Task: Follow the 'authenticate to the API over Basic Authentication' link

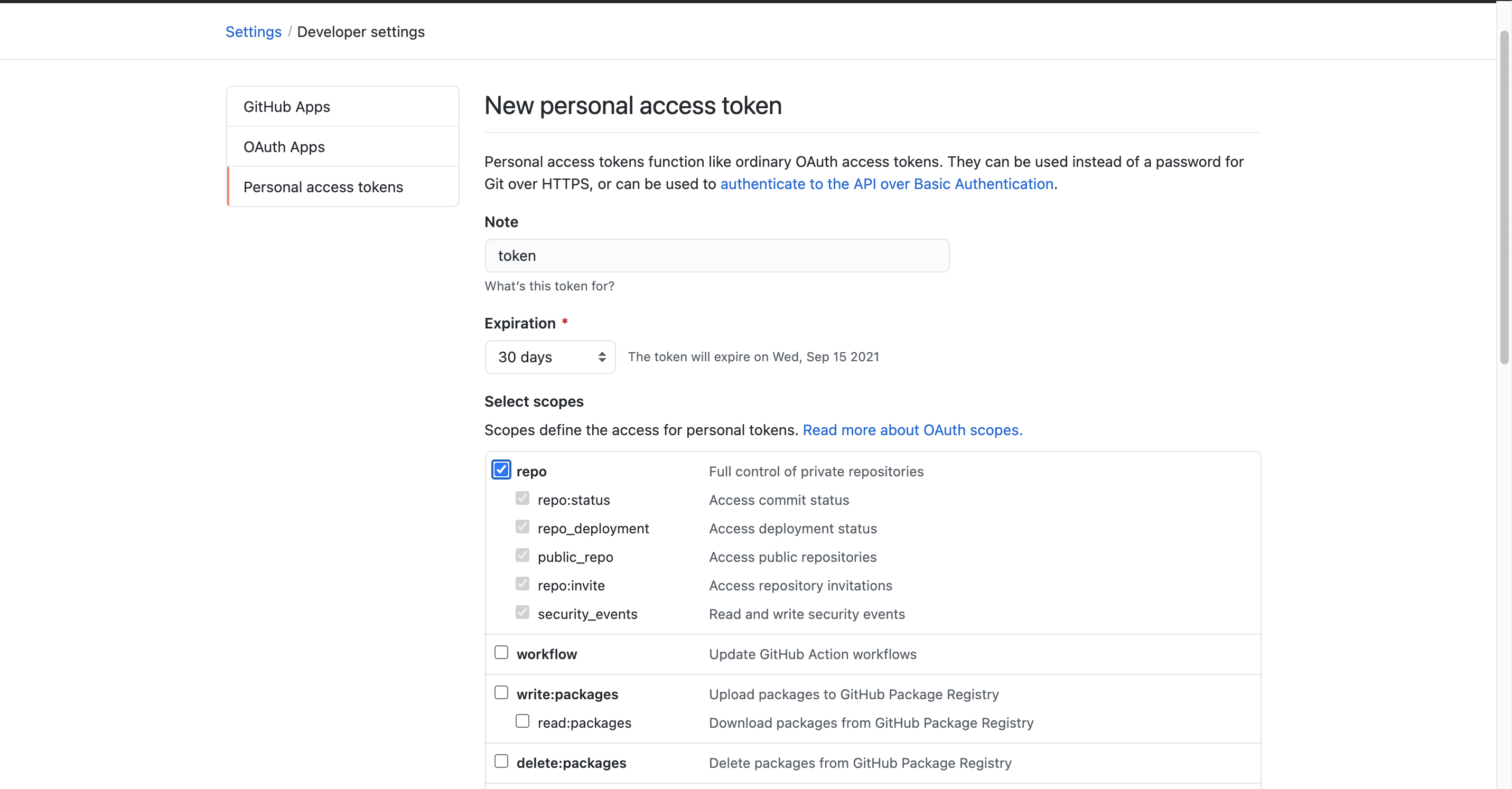Action: tap(886, 184)
